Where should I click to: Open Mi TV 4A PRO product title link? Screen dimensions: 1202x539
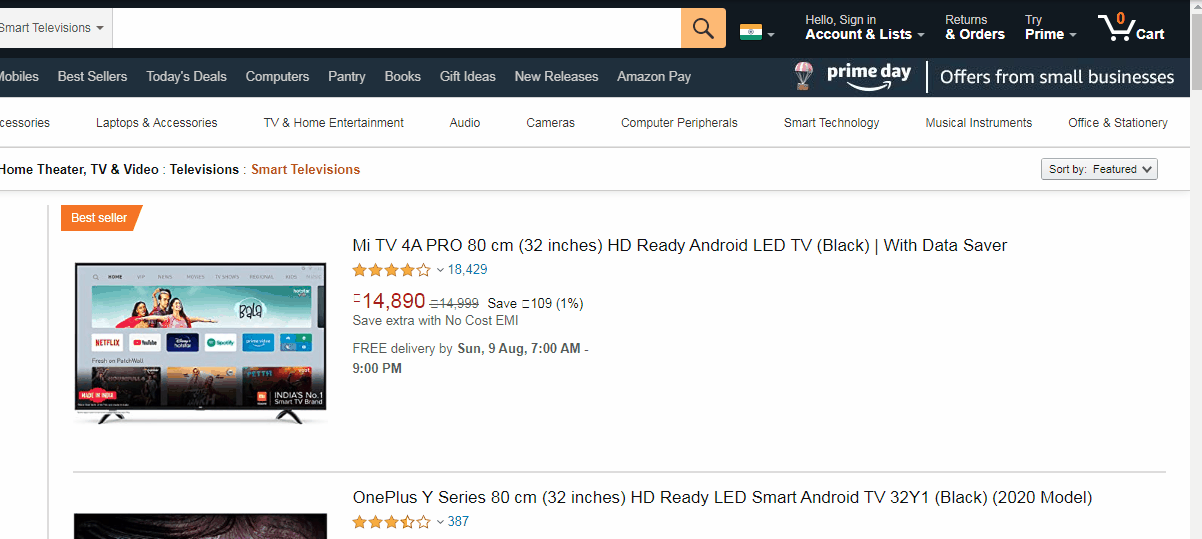click(x=679, y=245)
